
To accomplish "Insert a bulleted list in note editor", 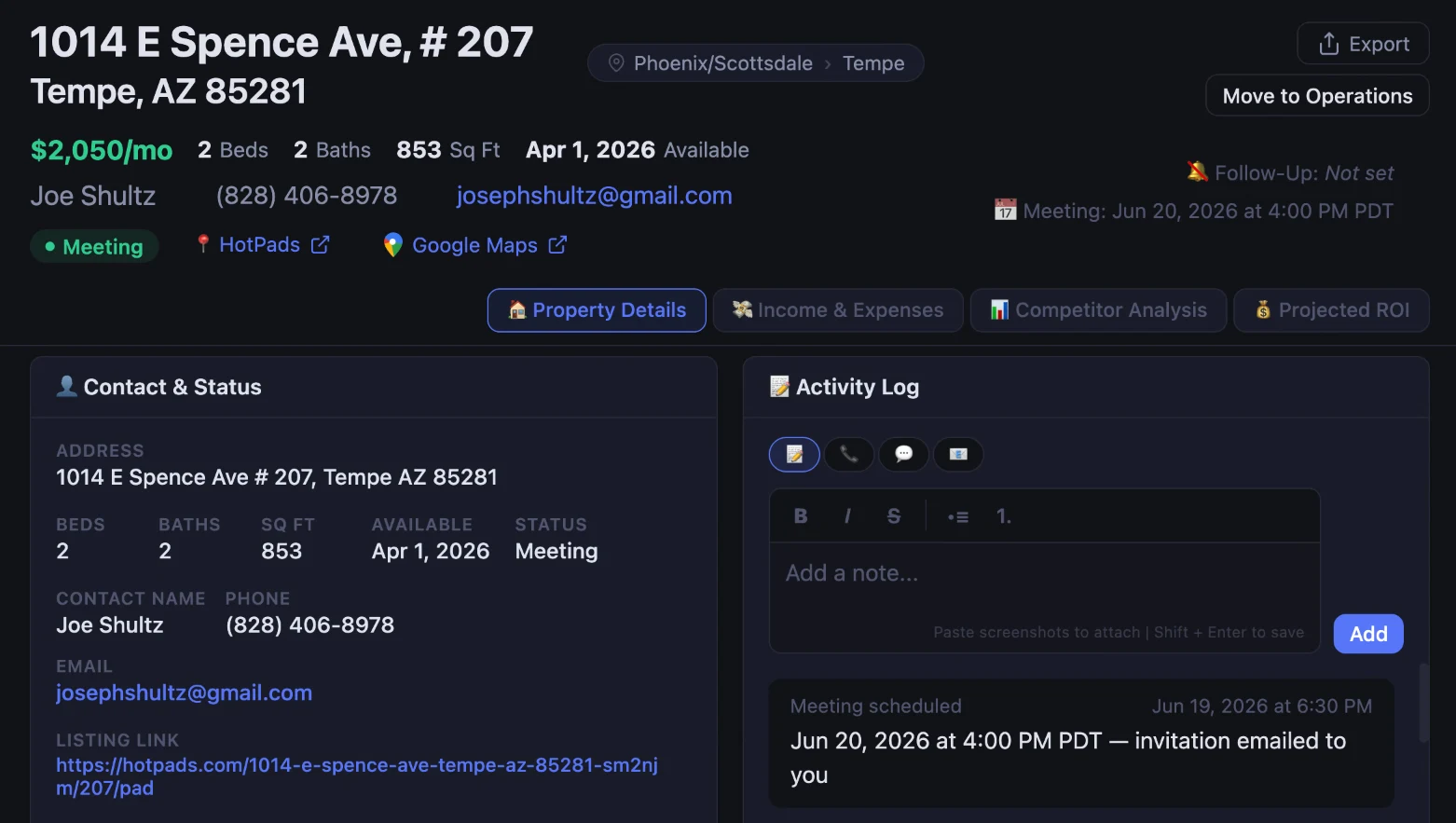I will point(957,516).
